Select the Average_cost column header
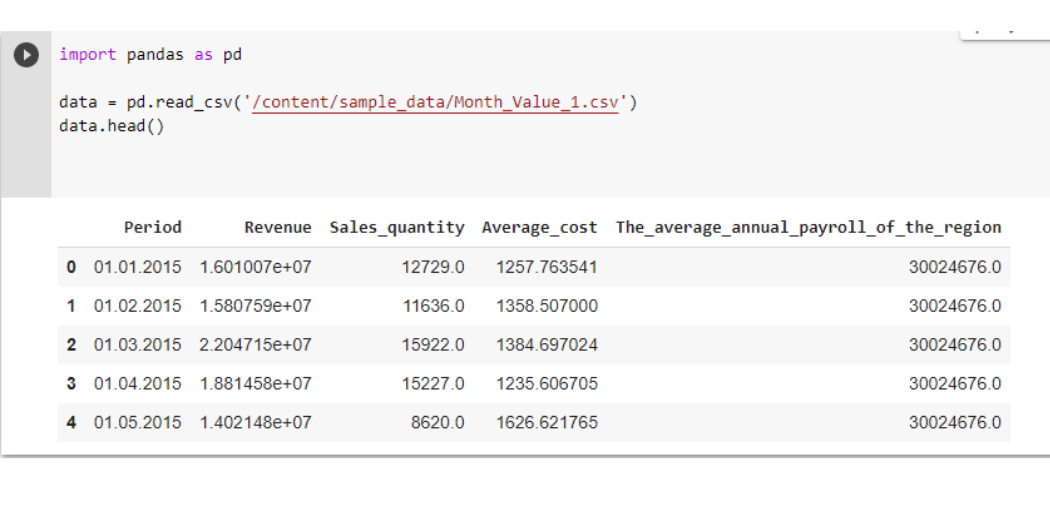Screen dimensions: 1050x520 click(540, 228)
